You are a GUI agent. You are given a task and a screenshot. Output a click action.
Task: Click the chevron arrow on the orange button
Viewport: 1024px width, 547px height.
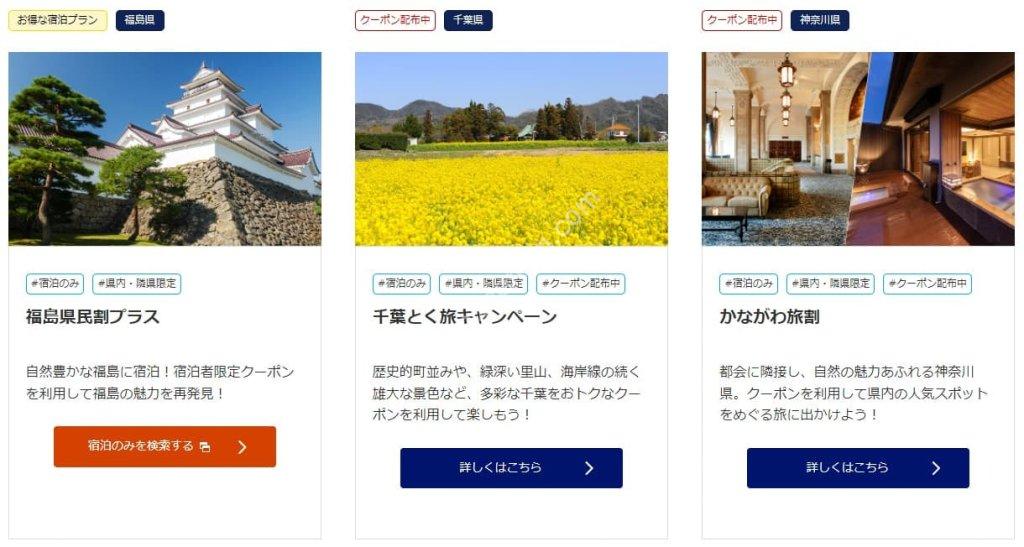coord(242,447)
